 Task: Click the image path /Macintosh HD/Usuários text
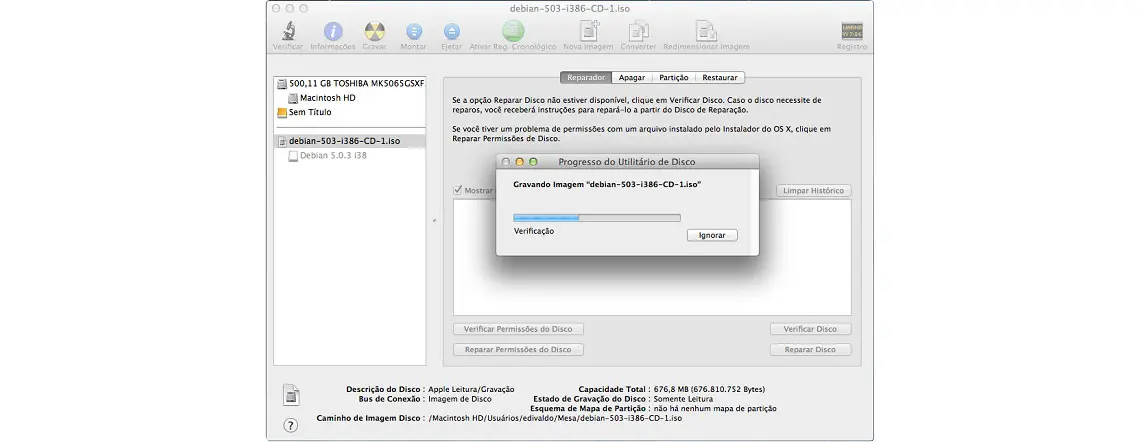click(555, 418)
